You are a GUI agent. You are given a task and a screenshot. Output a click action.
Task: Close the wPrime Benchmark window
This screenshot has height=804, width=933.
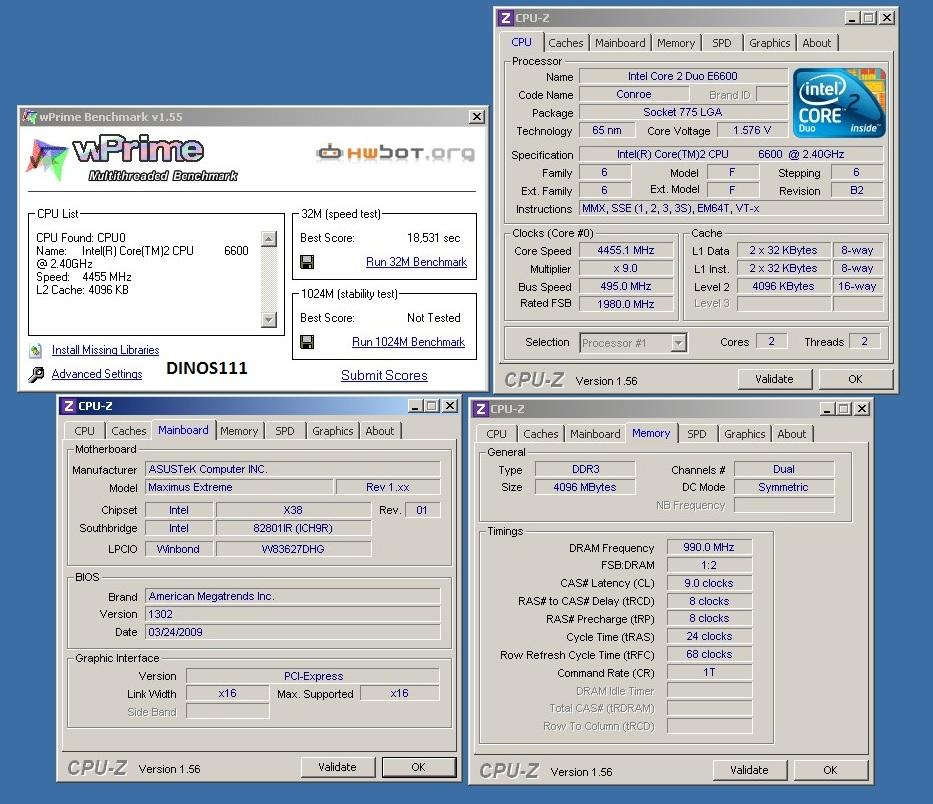click(477, 117)
